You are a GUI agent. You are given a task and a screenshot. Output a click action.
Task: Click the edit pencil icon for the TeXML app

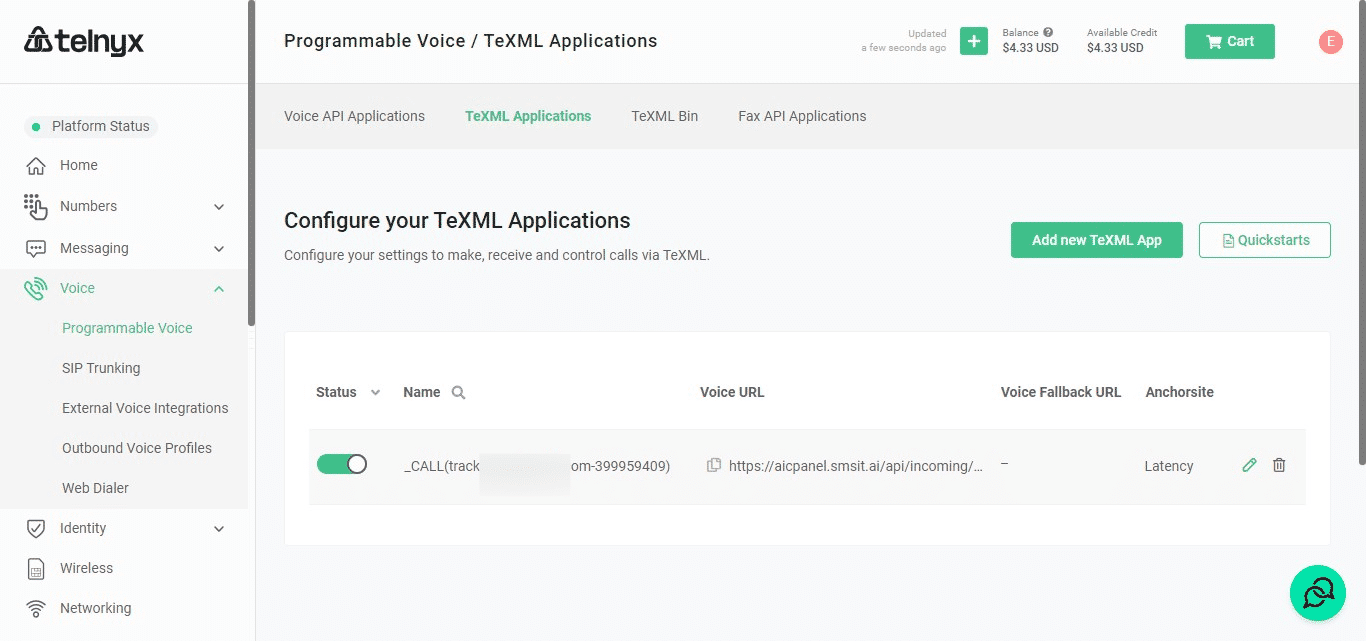tap(1249, 465)
